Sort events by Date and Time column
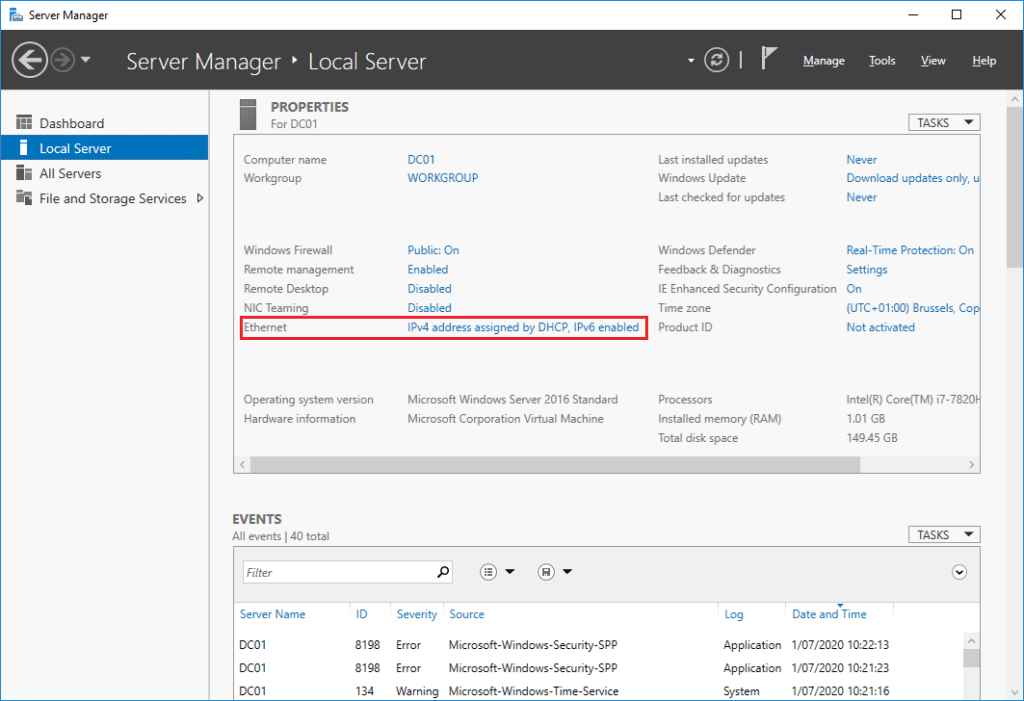 (x=829, y=614)
